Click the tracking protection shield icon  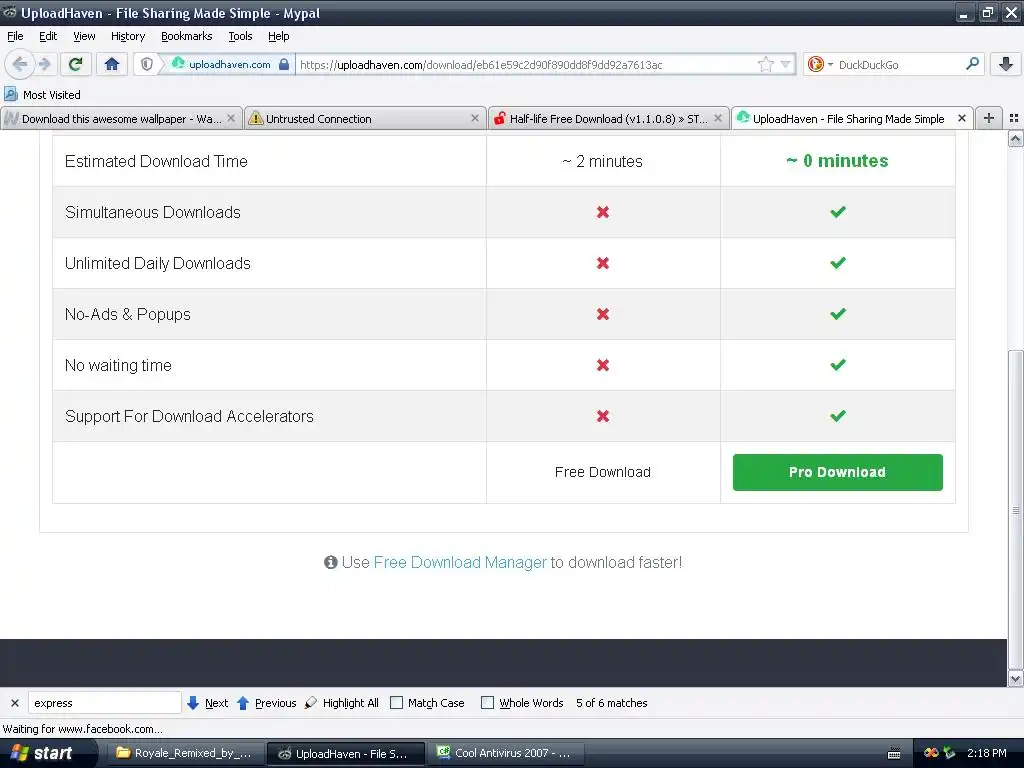tap(147, 64)
